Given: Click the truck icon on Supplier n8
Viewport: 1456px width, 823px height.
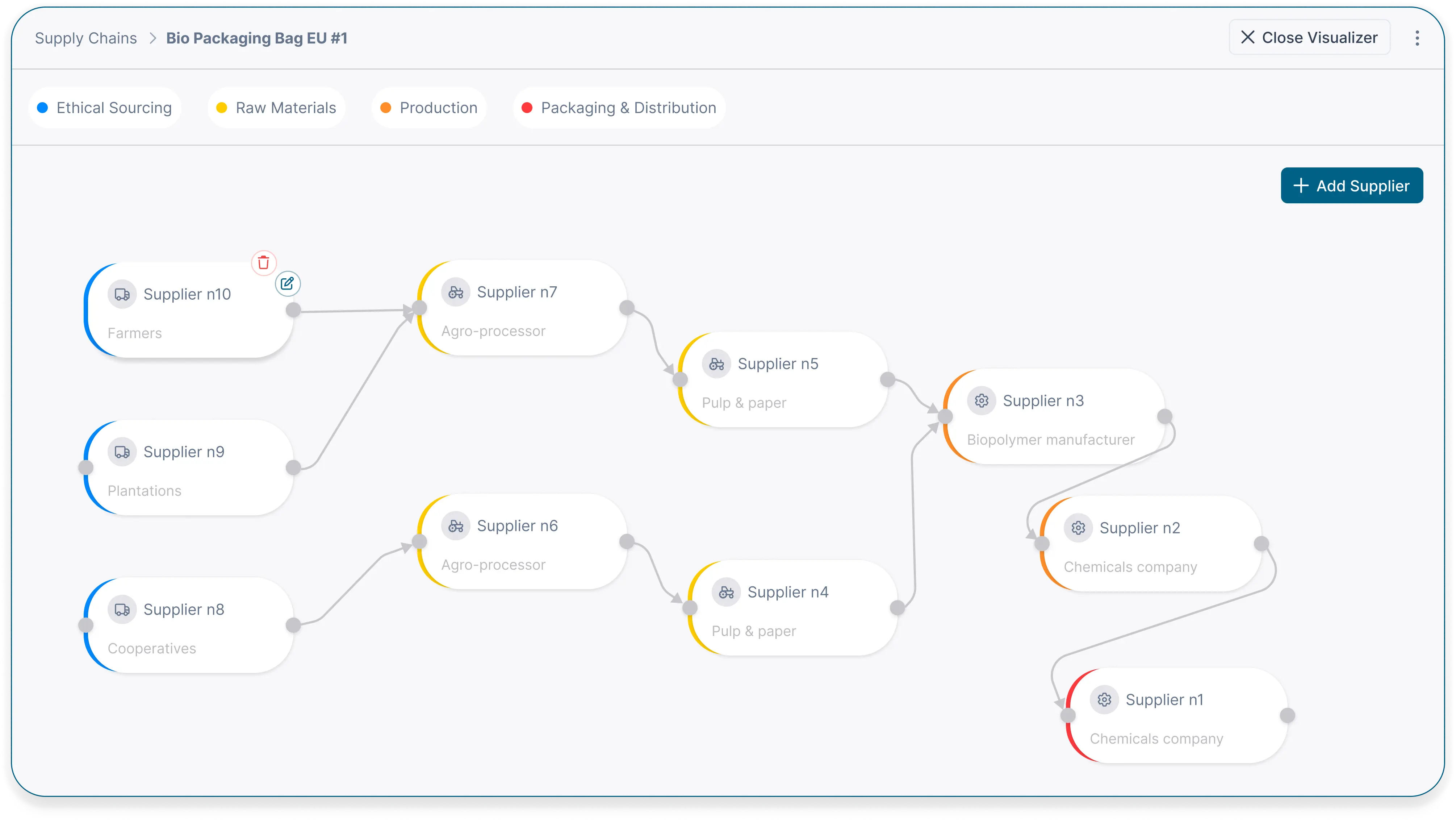Looking at the screenshot, I should pos(122,610).
